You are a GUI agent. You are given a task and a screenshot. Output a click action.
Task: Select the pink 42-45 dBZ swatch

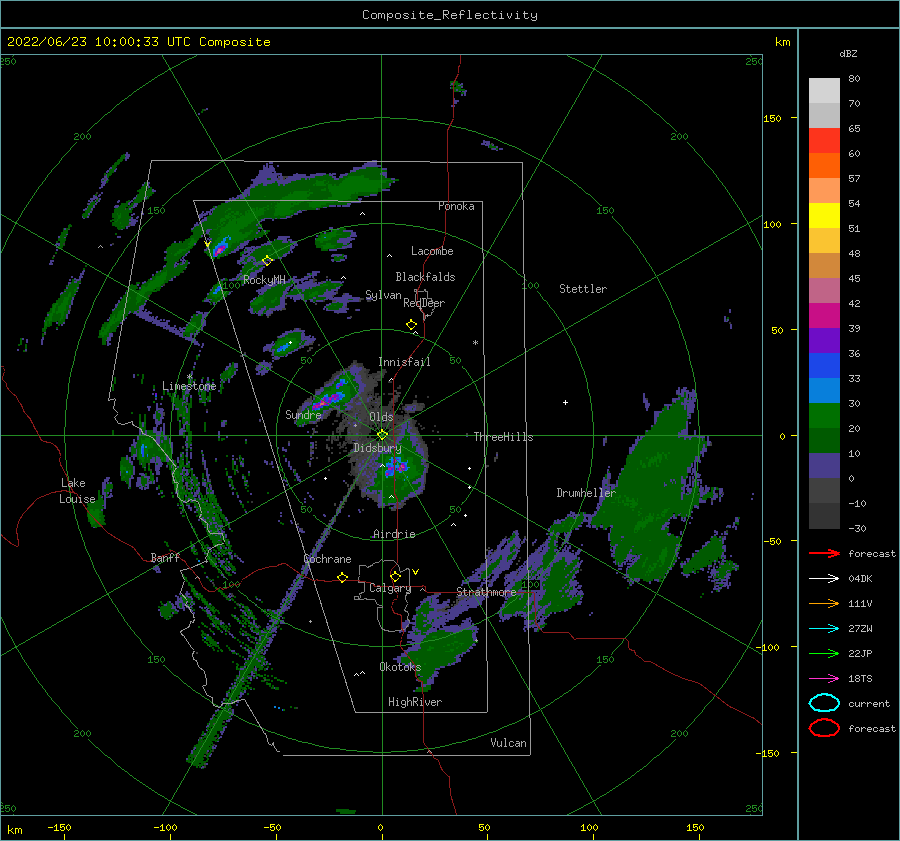click(824, 290)
